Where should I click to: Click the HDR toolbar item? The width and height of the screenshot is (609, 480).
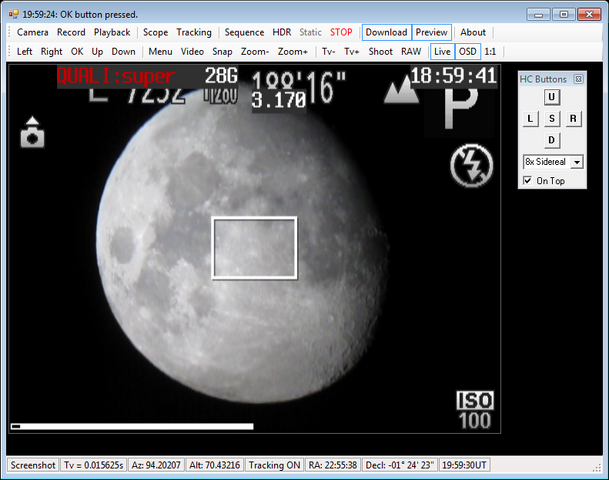tap(282, 32)
